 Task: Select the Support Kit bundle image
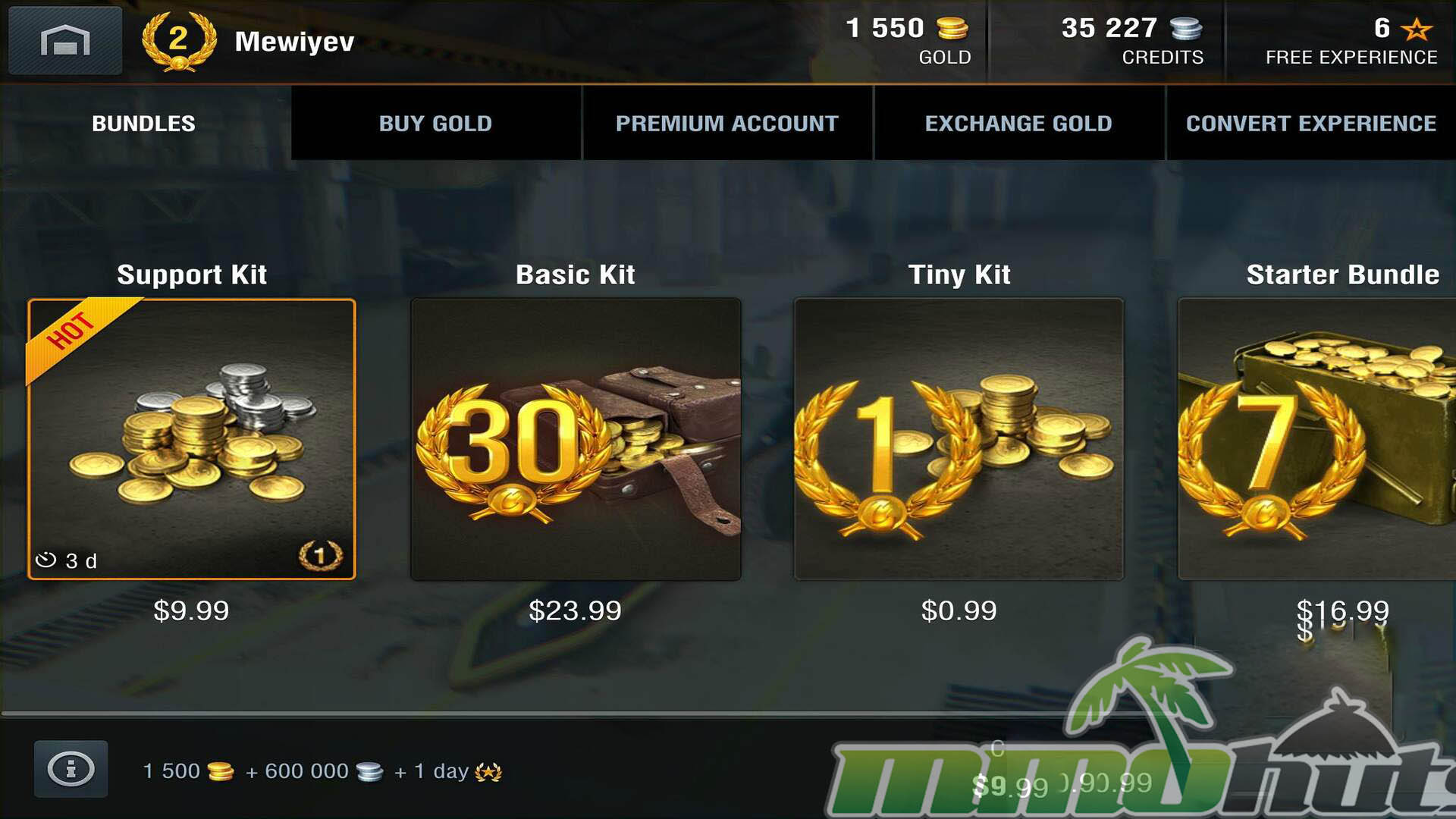point(192,439)
